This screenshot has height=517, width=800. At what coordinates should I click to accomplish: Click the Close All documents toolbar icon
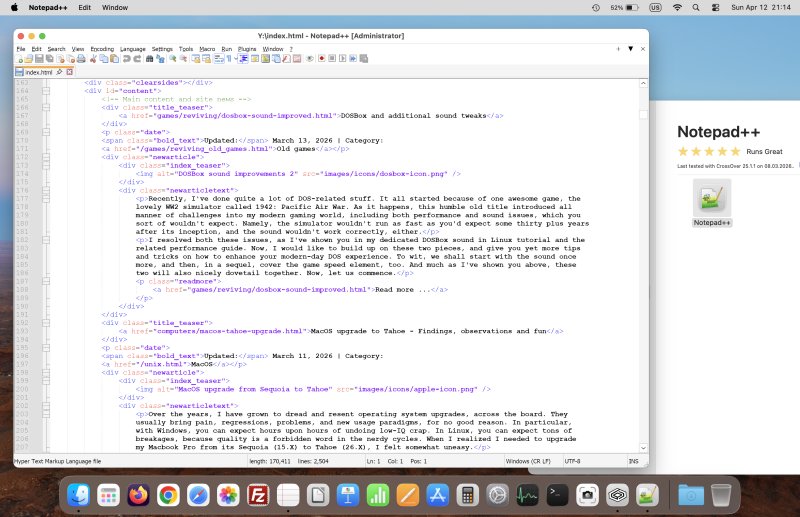coord(70,59)
